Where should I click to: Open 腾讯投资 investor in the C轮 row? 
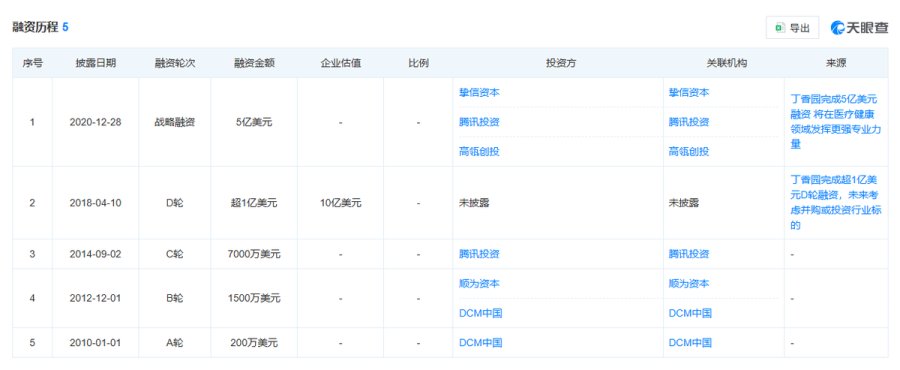coord(479,254)
